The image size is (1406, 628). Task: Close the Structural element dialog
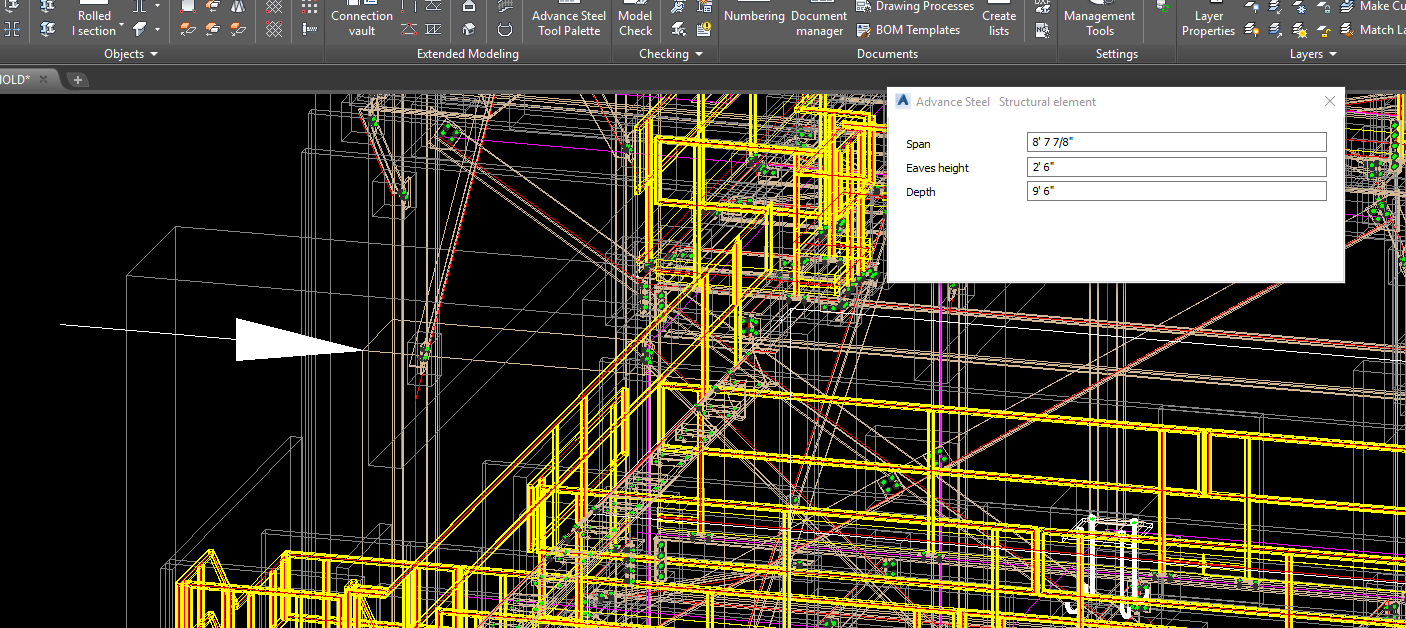tap(1329, 101)
